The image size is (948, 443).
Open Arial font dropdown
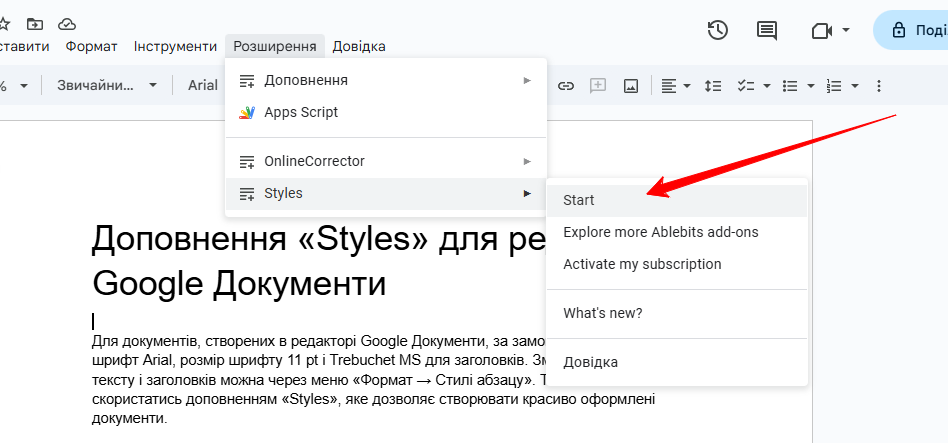point(203,86)
